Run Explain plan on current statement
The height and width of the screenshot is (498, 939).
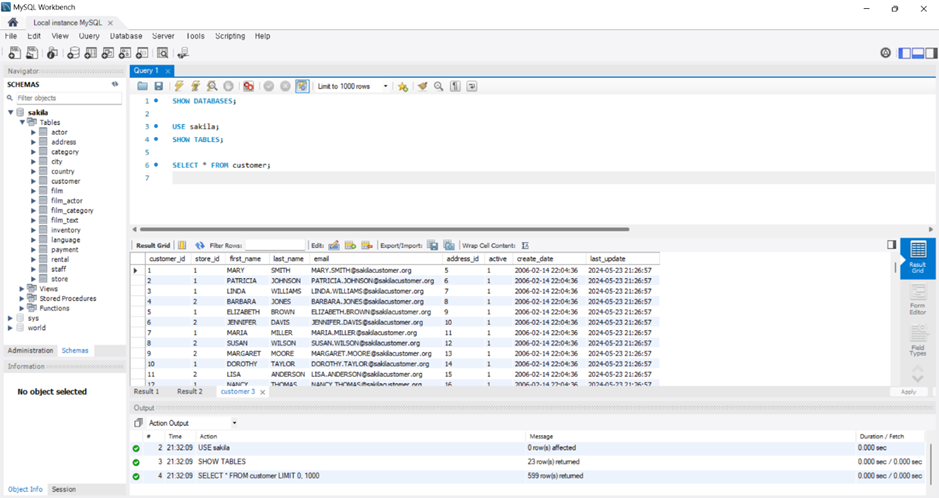[x=212, y=86]
